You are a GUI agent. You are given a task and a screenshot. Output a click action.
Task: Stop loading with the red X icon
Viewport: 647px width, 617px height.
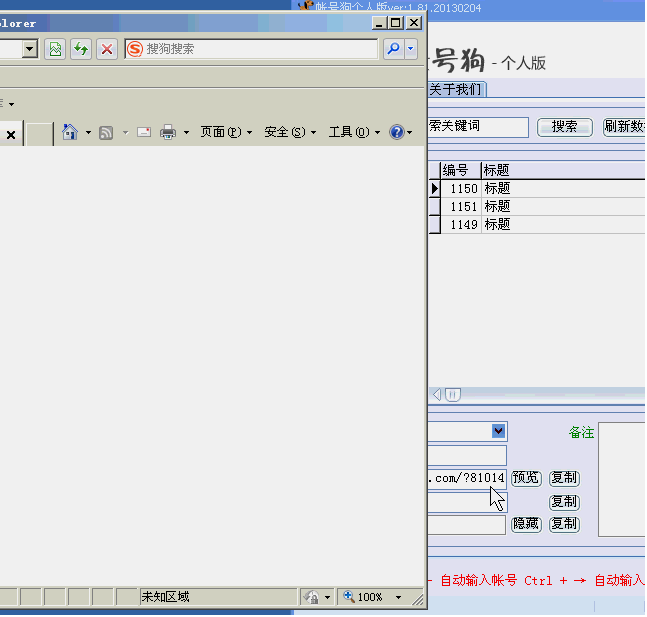[x=107, y=50]
